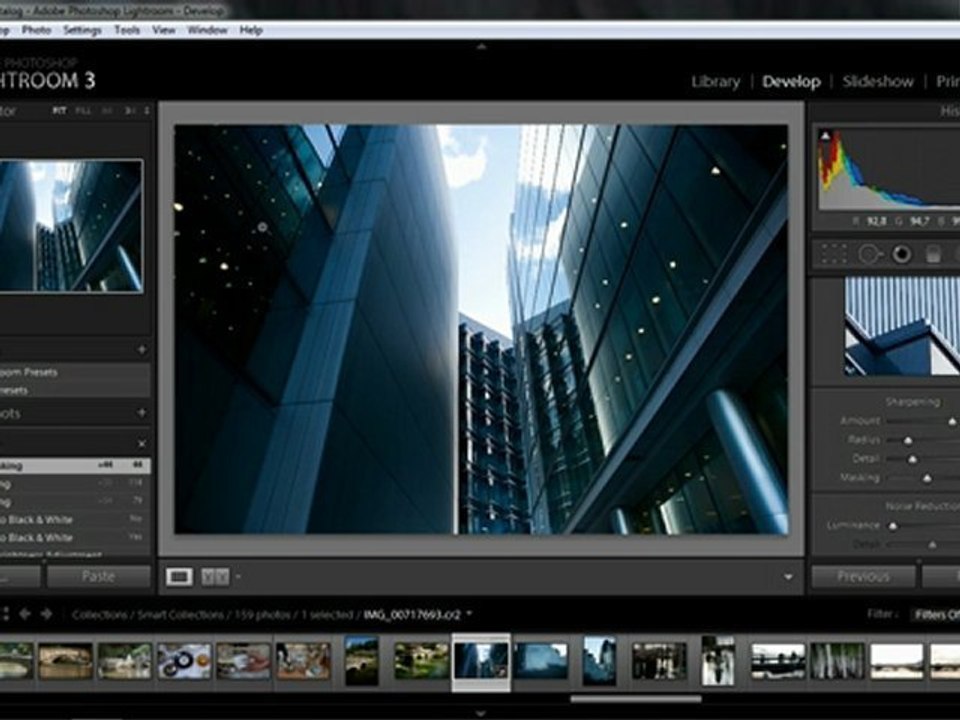Switch to the Slideshow module
The image size is (960, 720).
tap(877, 81)
